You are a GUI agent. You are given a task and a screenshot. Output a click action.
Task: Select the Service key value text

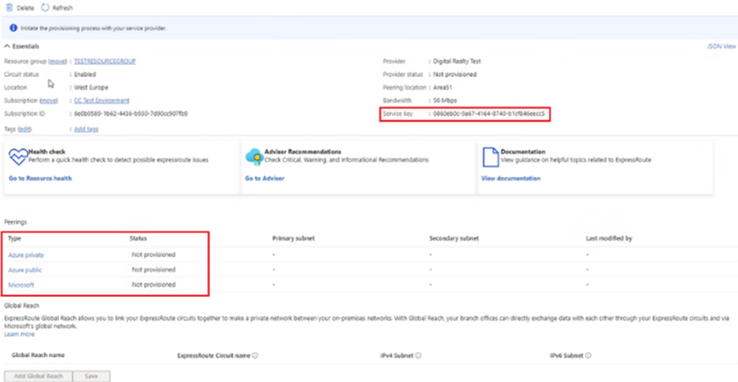click(x=489, y=114)
